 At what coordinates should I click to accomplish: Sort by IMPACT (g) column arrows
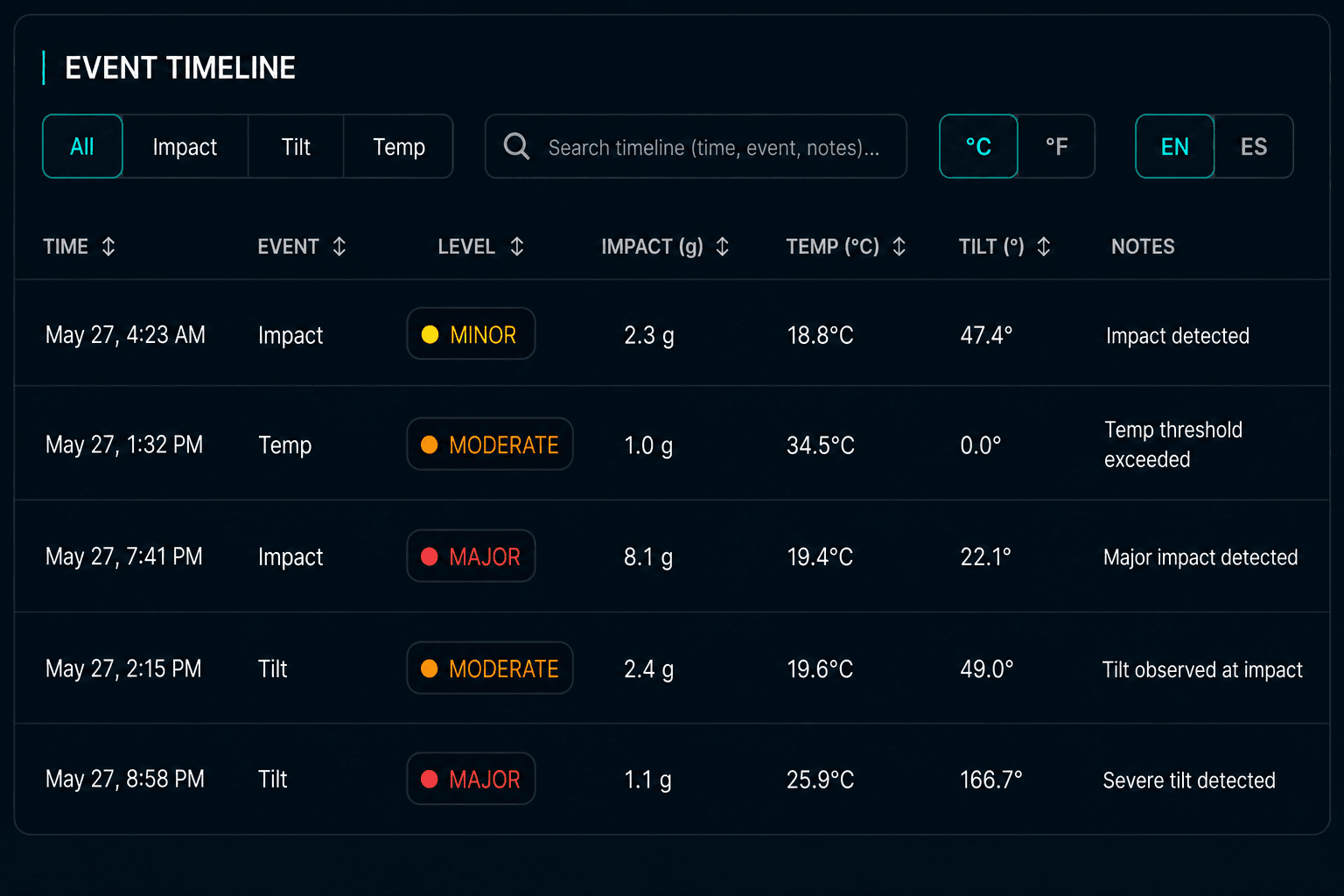[722, 247]
